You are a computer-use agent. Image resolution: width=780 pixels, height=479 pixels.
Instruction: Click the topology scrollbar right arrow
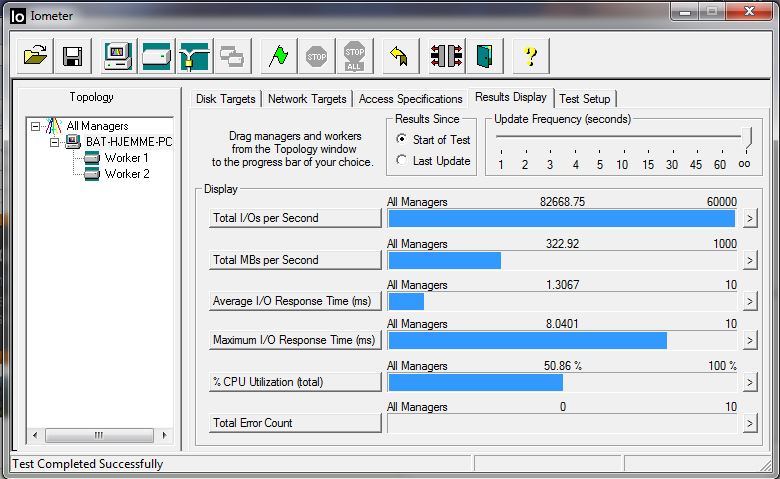(x=165, y=435)
